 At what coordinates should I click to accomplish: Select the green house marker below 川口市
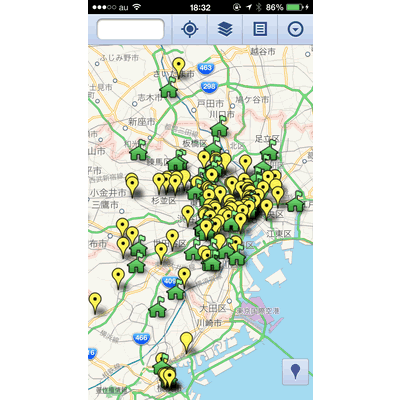point(219,126)
